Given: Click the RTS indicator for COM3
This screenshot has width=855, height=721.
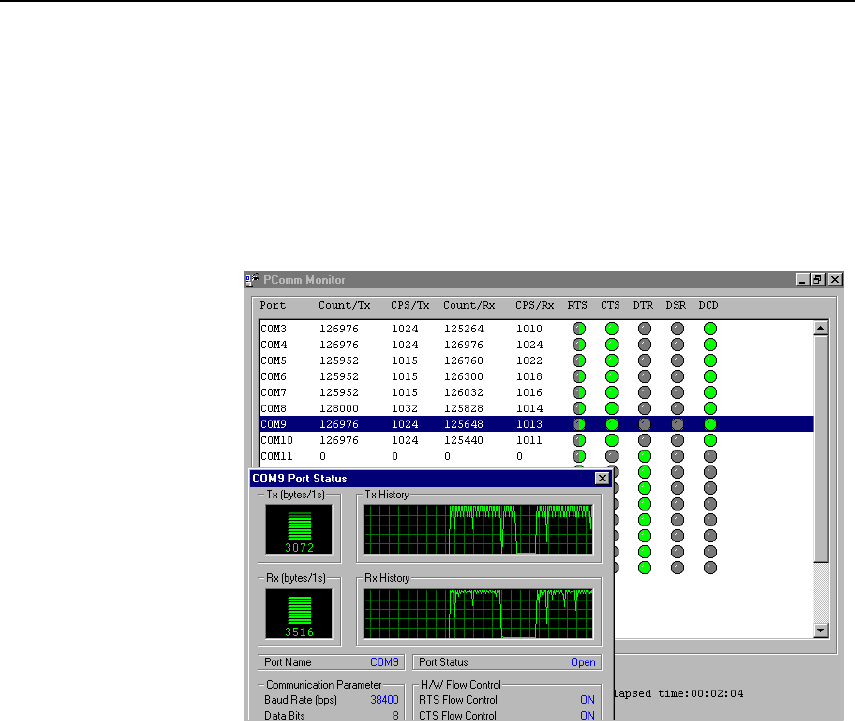Looking at the screenshot, I should (x=578, y=328).
